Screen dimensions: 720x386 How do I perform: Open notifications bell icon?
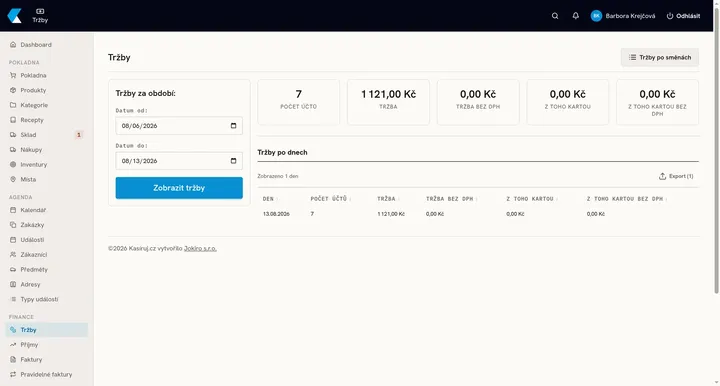(x=575, y=16)
